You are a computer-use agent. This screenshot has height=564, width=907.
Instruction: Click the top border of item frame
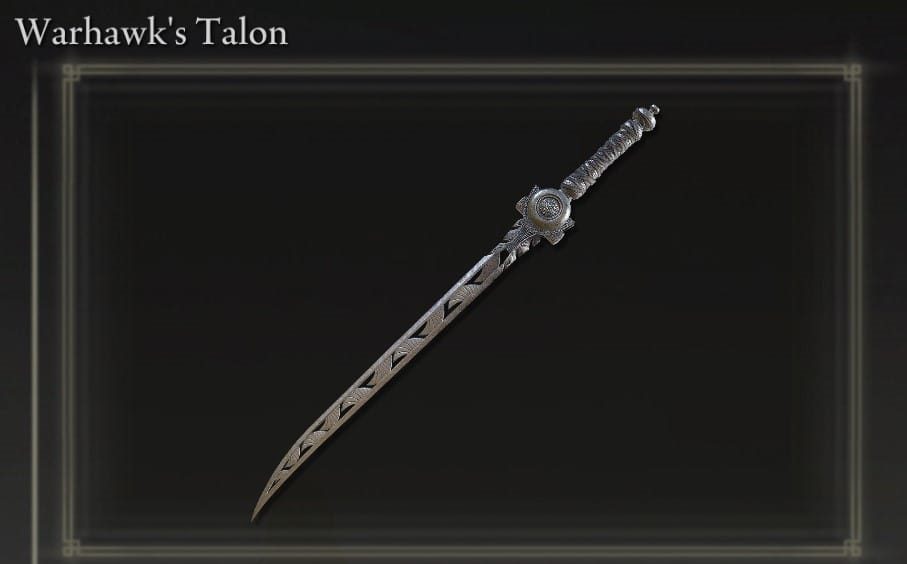point(462,70)
